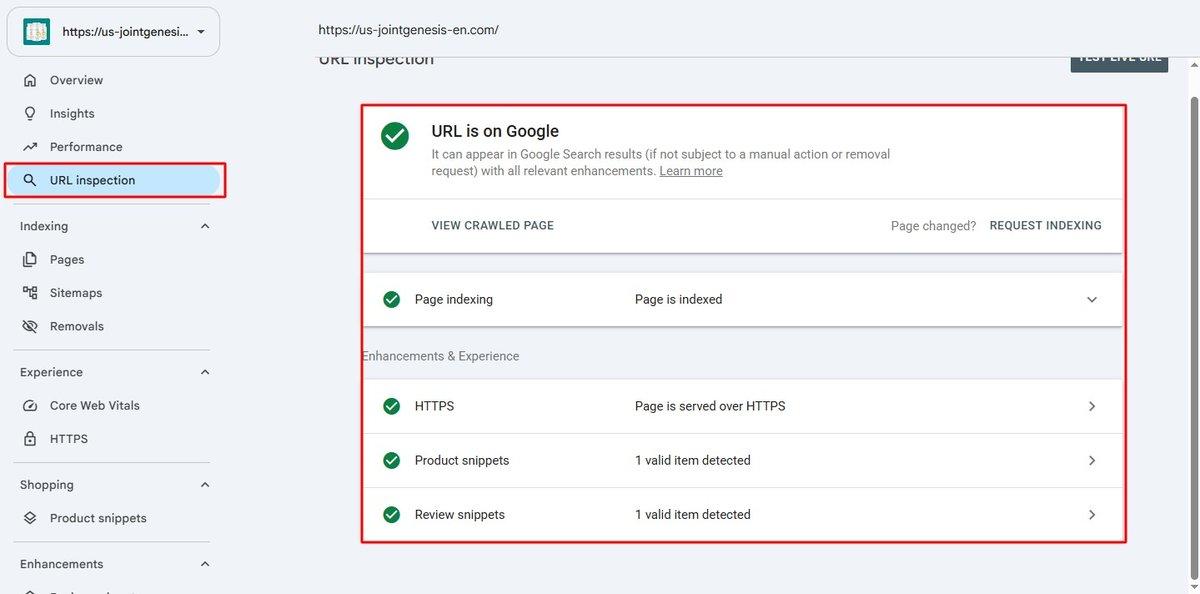The height and width of the screenshot is (594, 1200).
Task: Click VIEW CRAWLED PAGE
Action: [x=492, y=226]
